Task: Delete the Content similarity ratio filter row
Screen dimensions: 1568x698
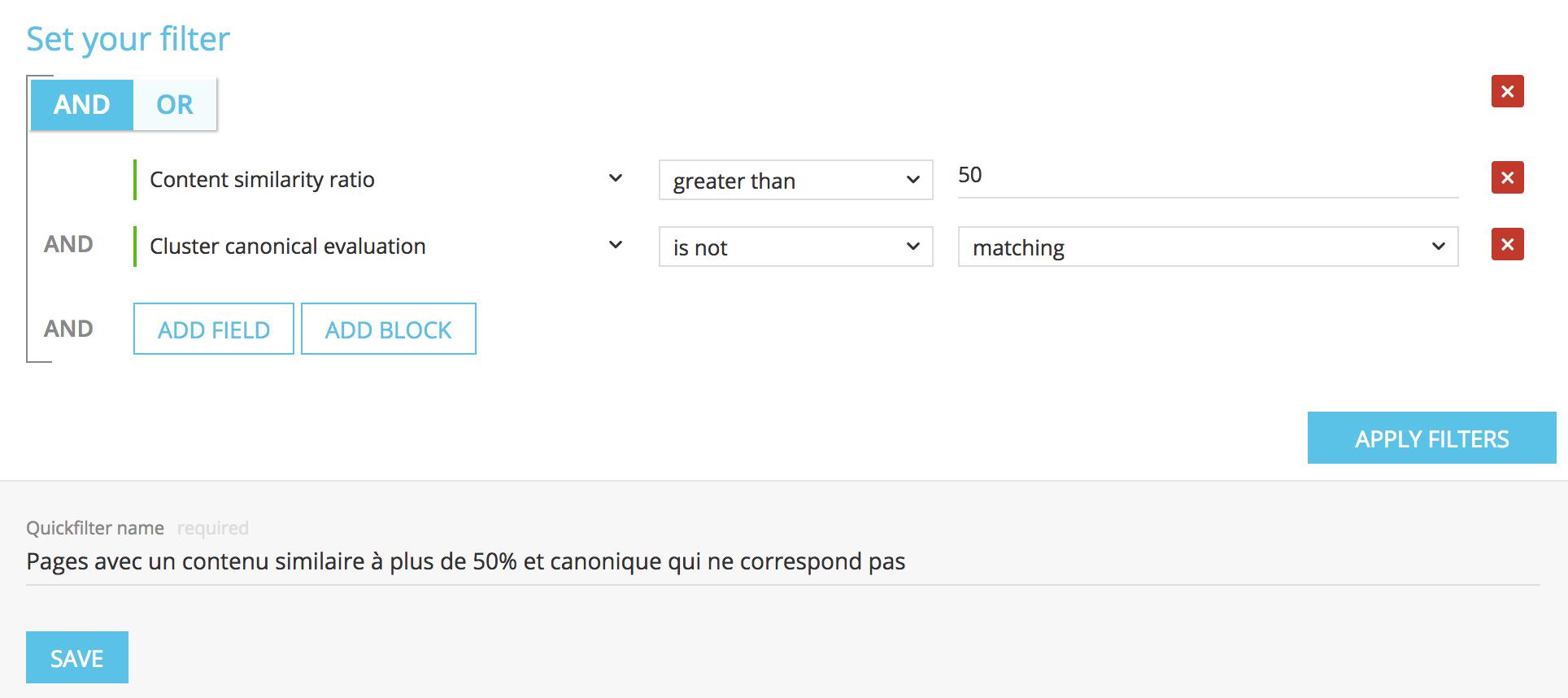Action: point(1507,177)
